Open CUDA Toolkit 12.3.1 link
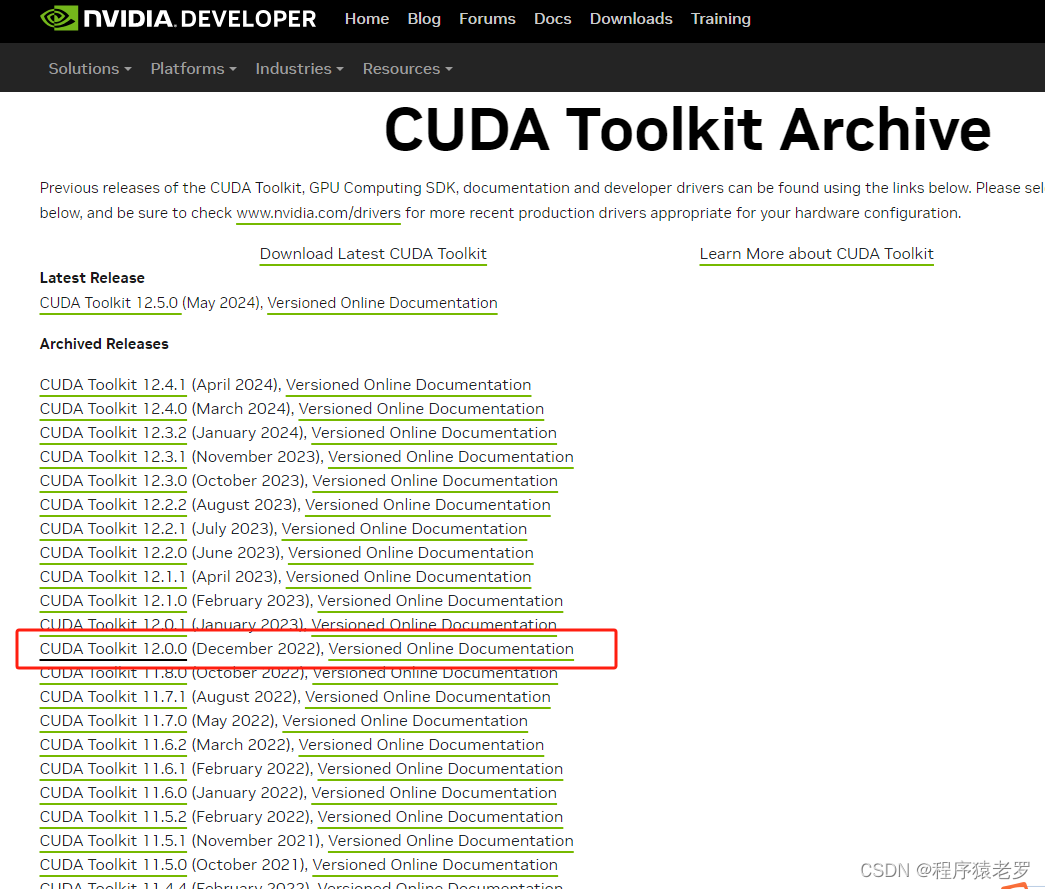Image resolution: width=1045 pixels, height=889 pixels. [x=113, y=457]
